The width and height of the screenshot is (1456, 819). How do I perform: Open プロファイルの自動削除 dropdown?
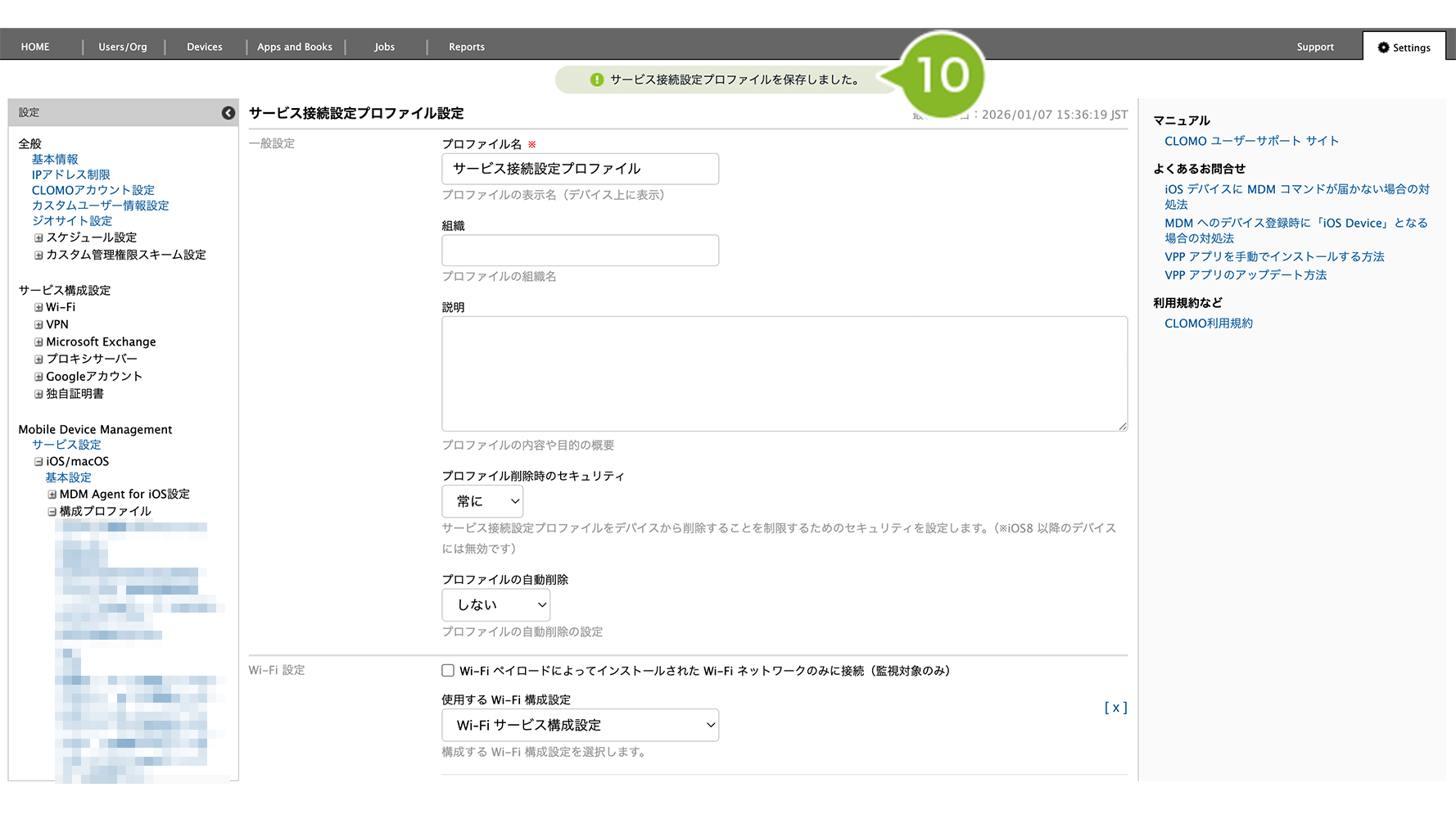coord(495,605)
